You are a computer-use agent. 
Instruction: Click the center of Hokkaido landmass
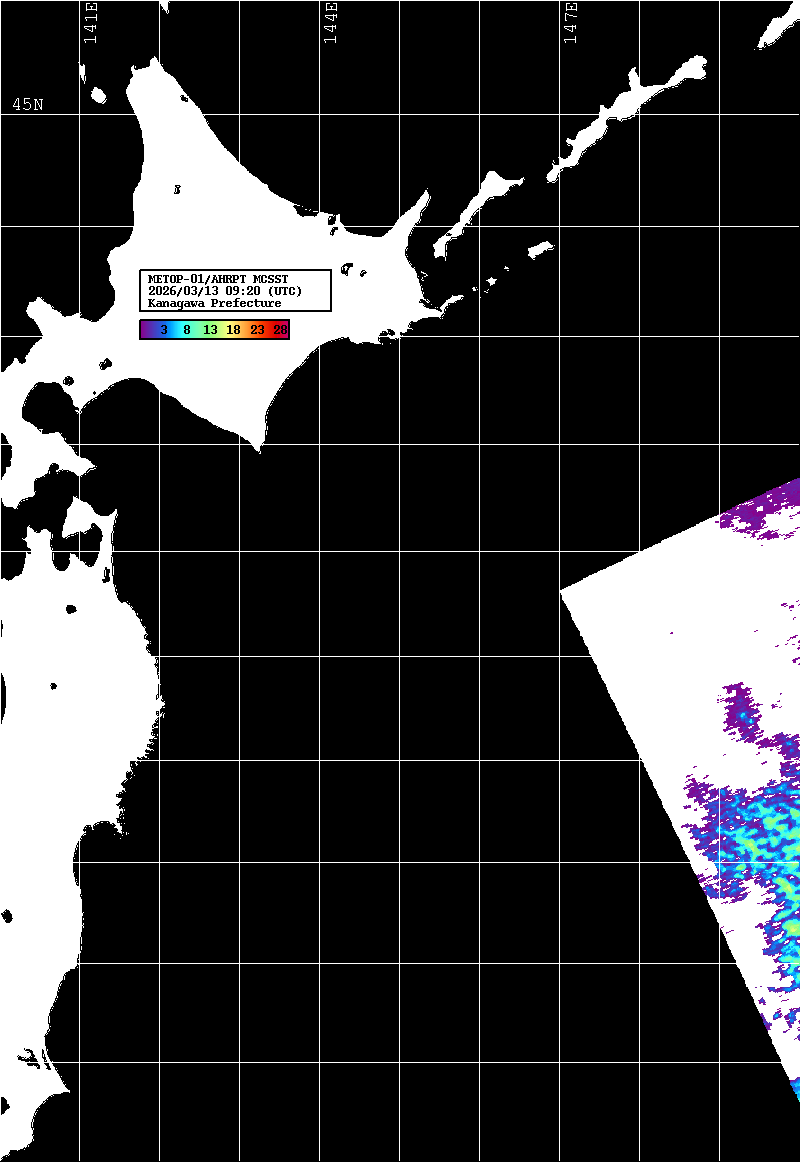tap(250, 250)
